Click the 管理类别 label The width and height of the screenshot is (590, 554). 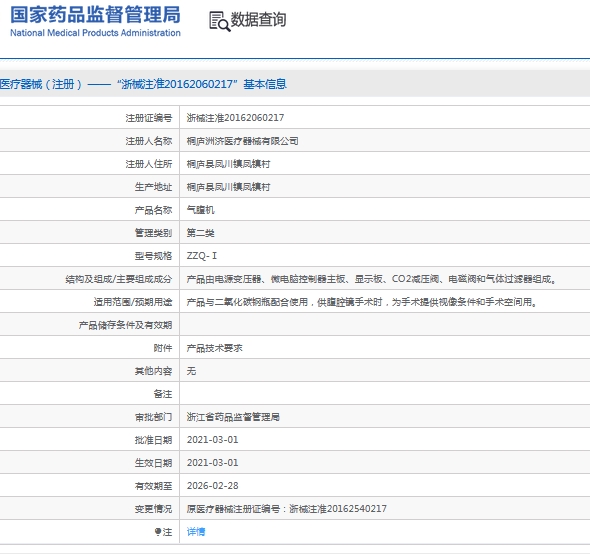coord(153,233)
